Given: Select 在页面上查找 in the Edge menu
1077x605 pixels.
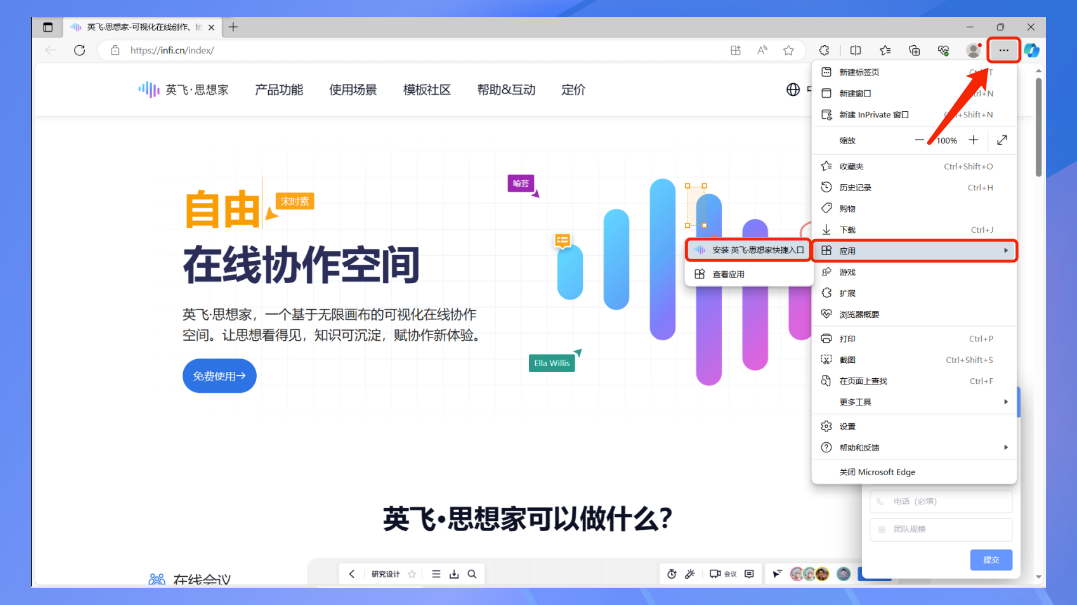Looking at the screenshot, I should [914, 381].
